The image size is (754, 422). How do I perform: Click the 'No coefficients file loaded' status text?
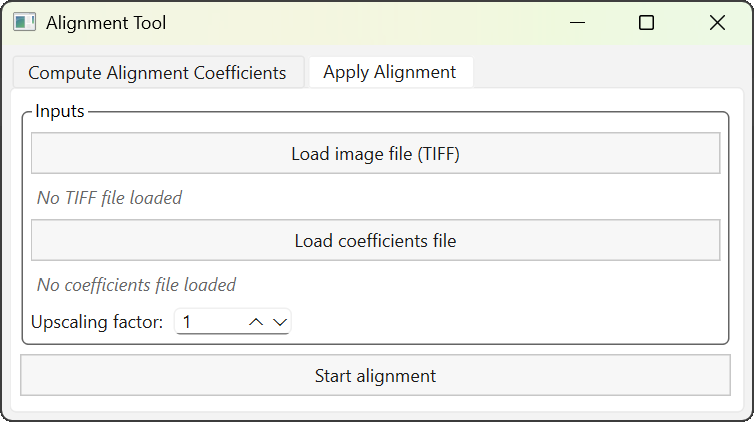(136, 285)
